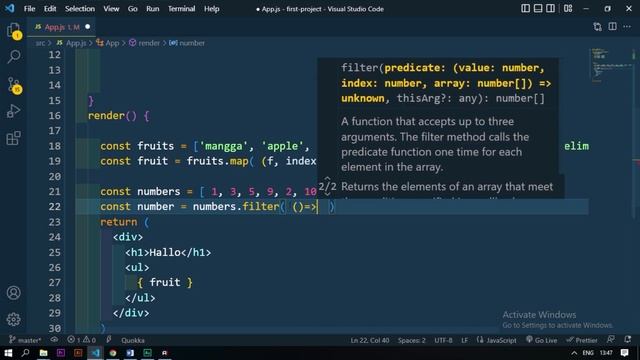Click Ln 22, Col 40 cursor position
Viewport: 640px width, 360px height.
click(370, 340)
